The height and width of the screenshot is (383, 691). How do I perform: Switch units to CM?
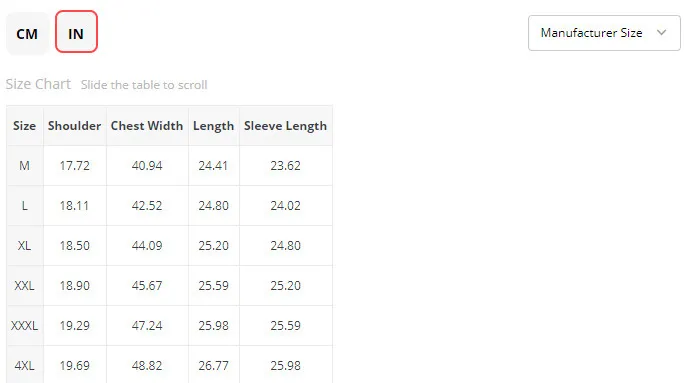(x=27, y=33)
